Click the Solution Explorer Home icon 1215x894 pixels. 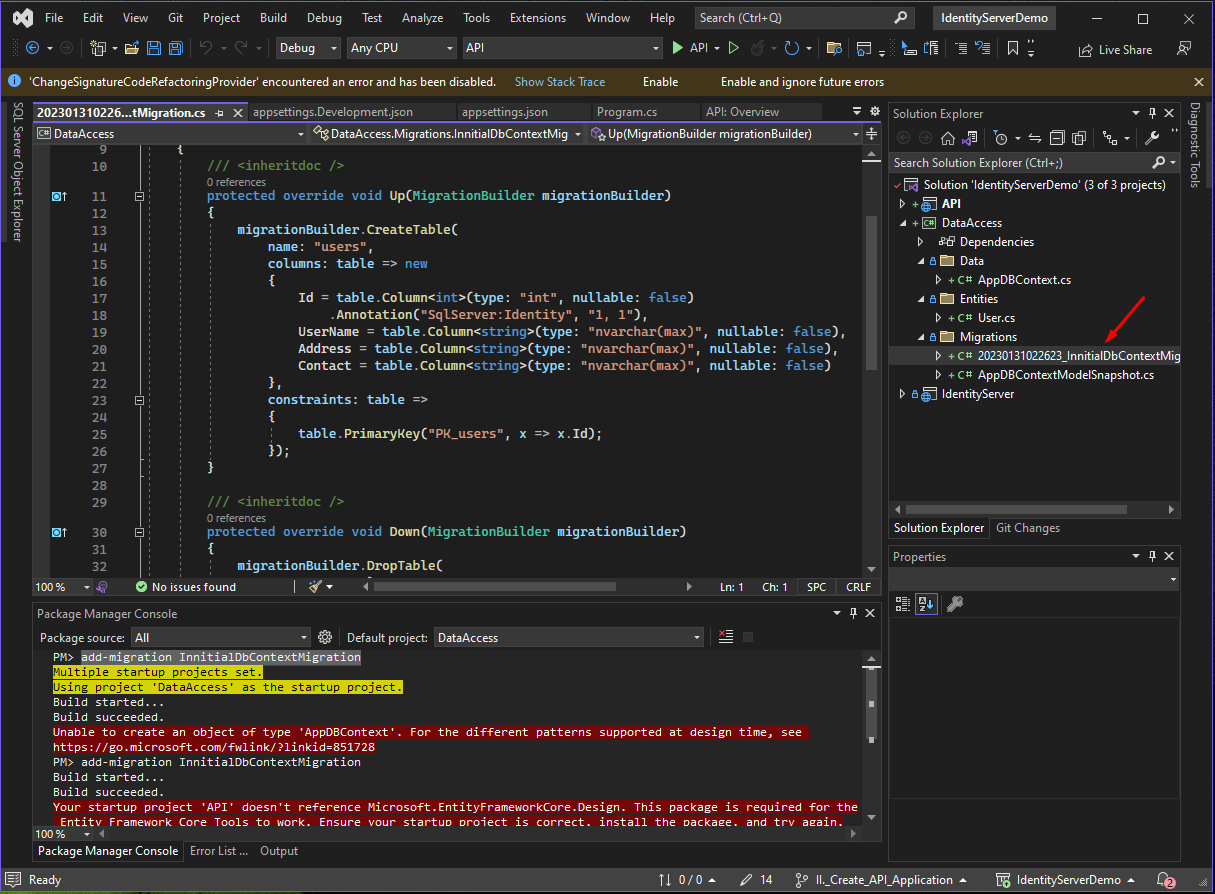[948, 138]
